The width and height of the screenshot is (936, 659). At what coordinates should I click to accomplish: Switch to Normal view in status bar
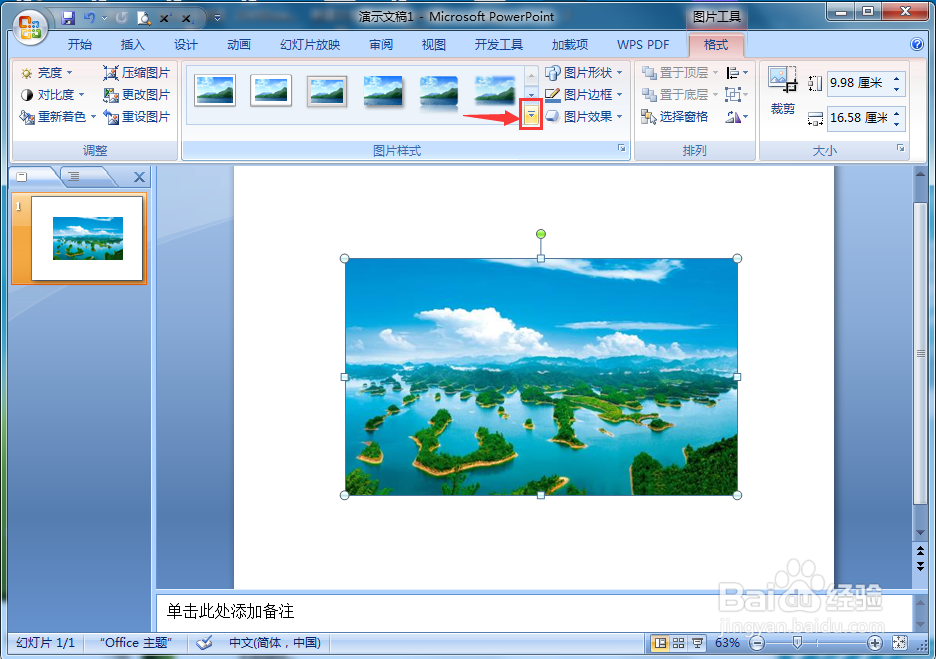(660, 643)
